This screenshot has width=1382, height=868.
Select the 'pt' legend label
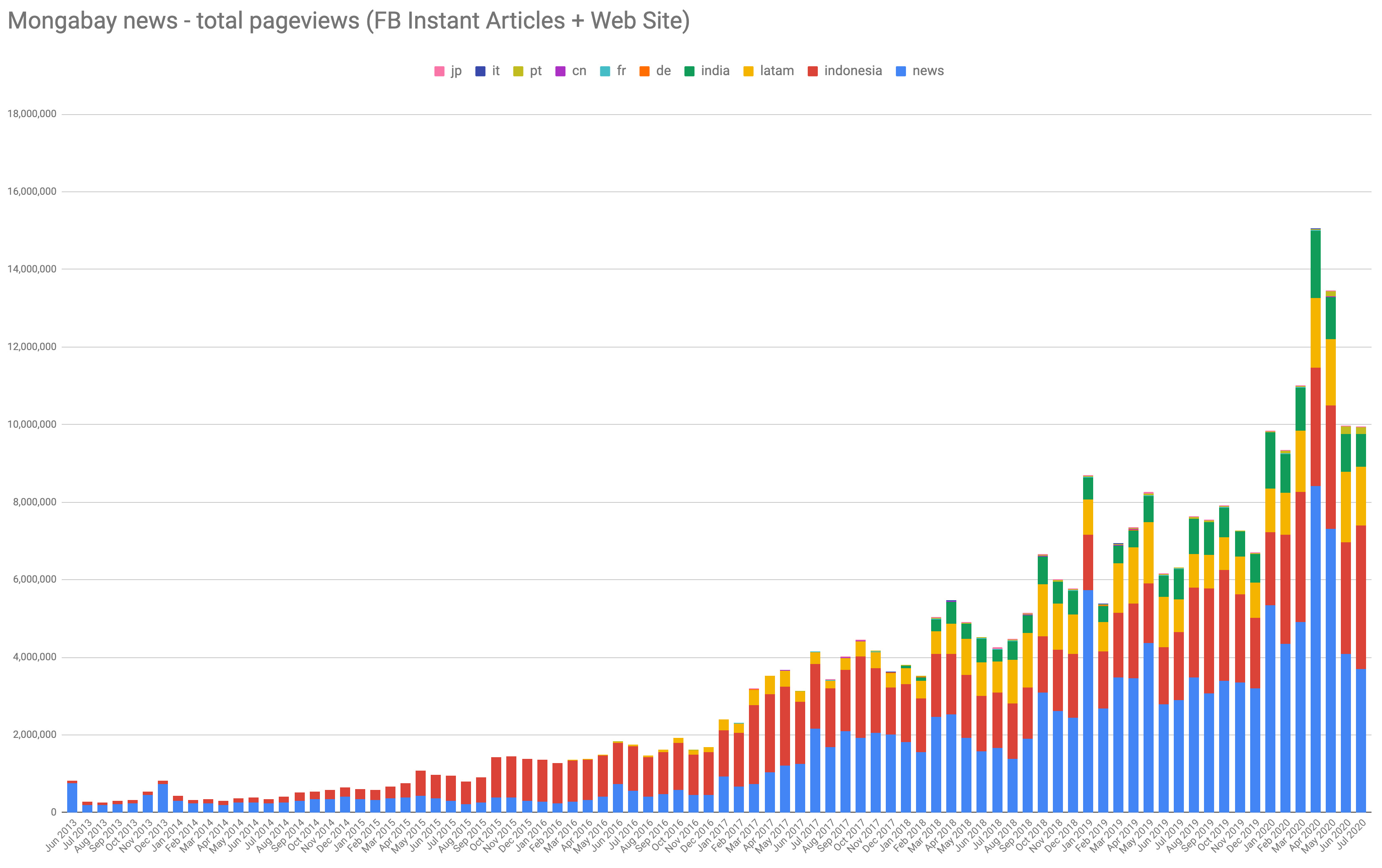[x=536, y=71]
